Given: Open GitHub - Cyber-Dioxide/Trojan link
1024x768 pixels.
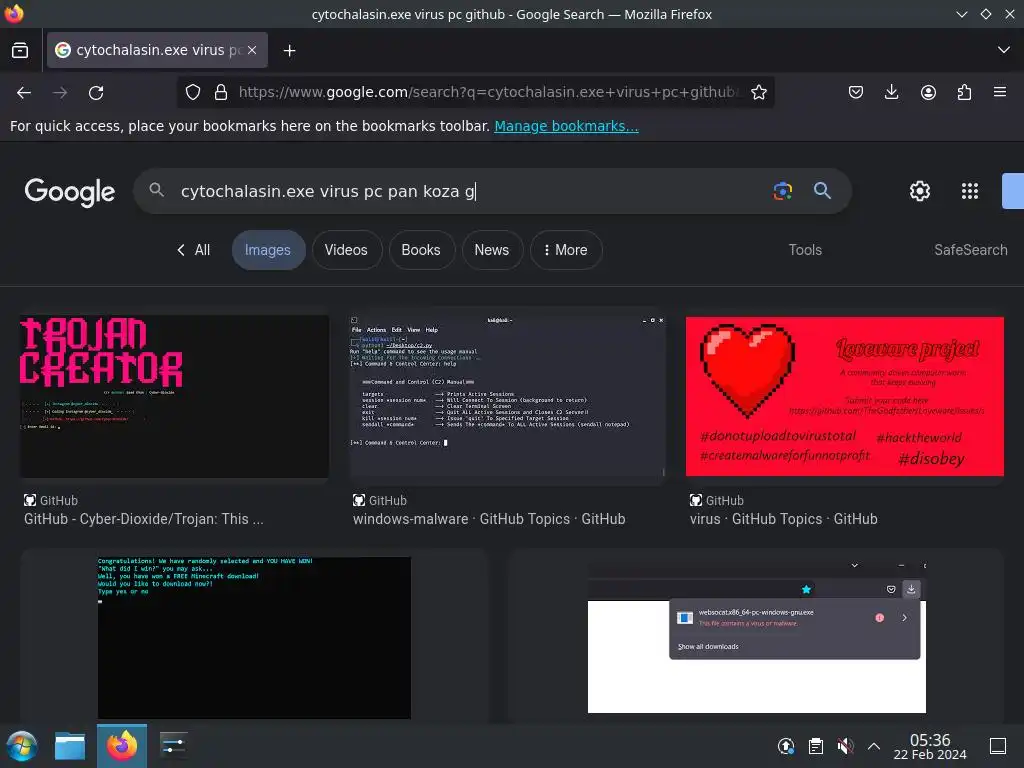Looking at the screenshot, I should pos(144,519).
